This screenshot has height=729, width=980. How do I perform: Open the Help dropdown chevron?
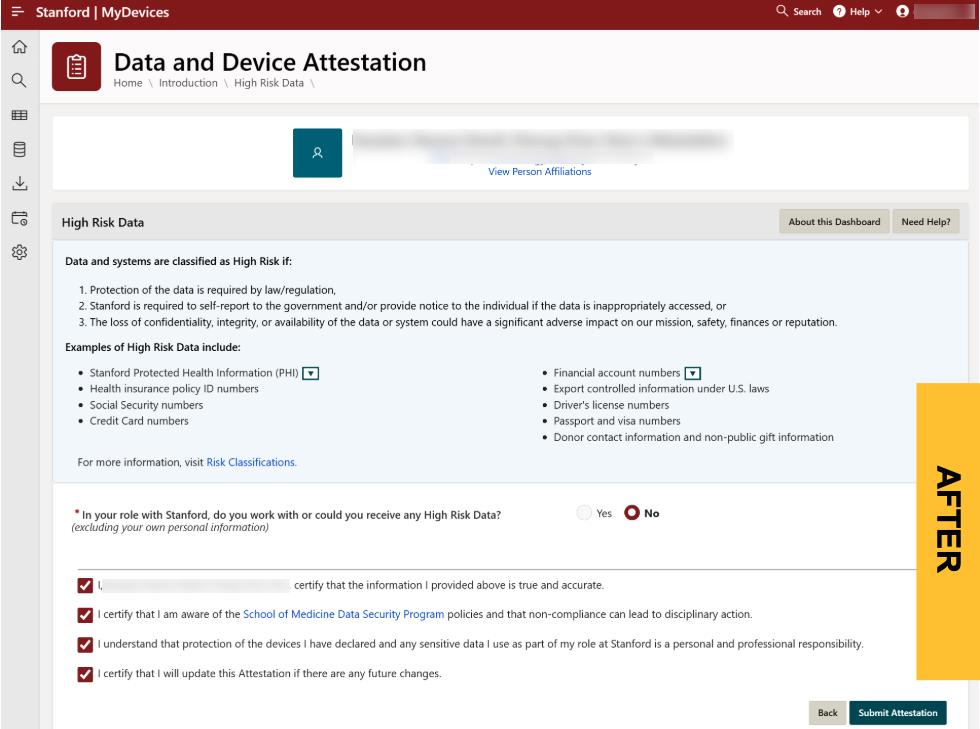878,12
